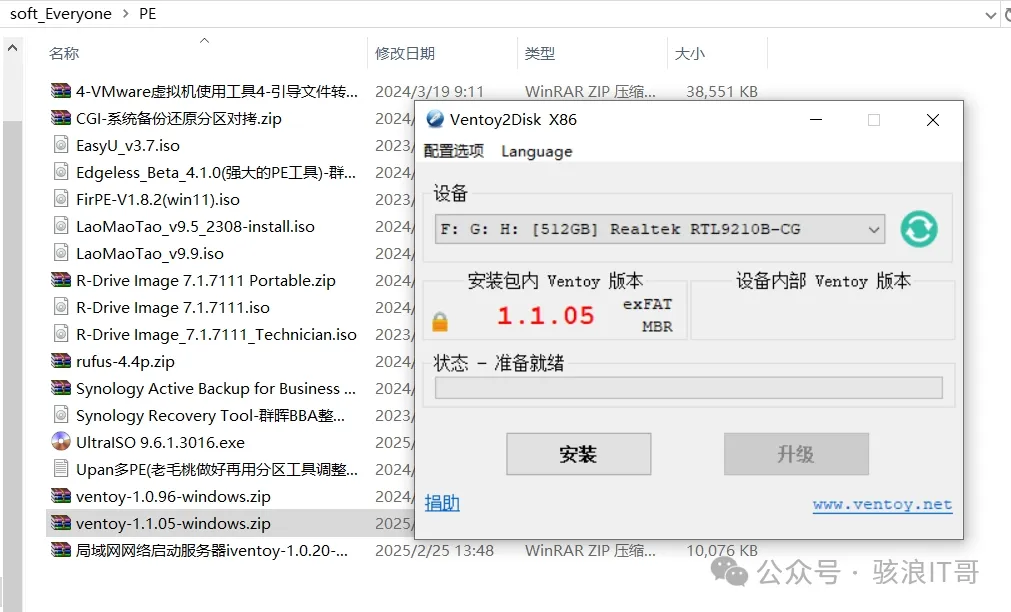The height and width of the screenshot is (612, 1011).
Task: Click the refresh devices icon beside the drive list
Action: coord(918,229)
